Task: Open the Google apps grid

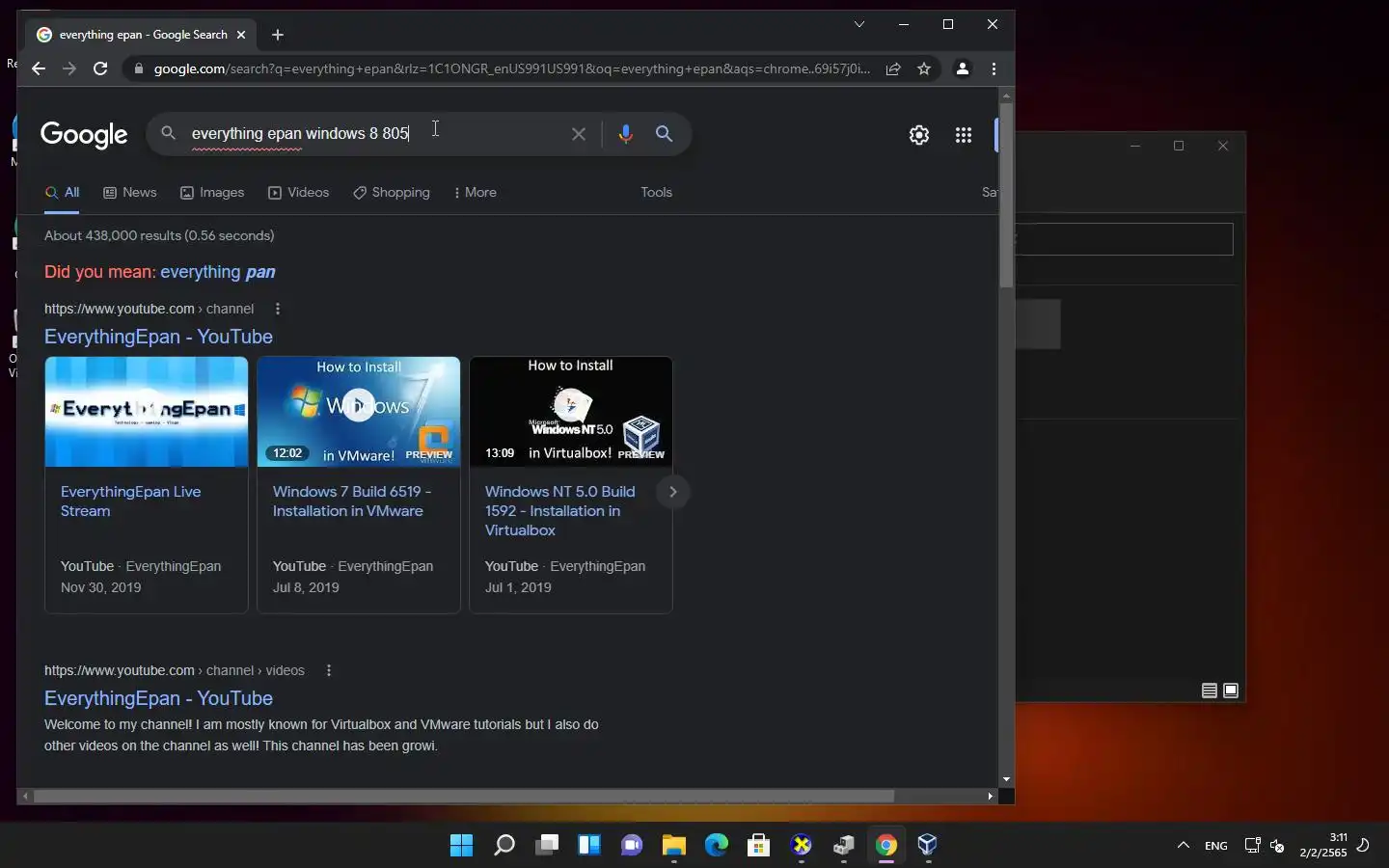Action: pos(963,135)
